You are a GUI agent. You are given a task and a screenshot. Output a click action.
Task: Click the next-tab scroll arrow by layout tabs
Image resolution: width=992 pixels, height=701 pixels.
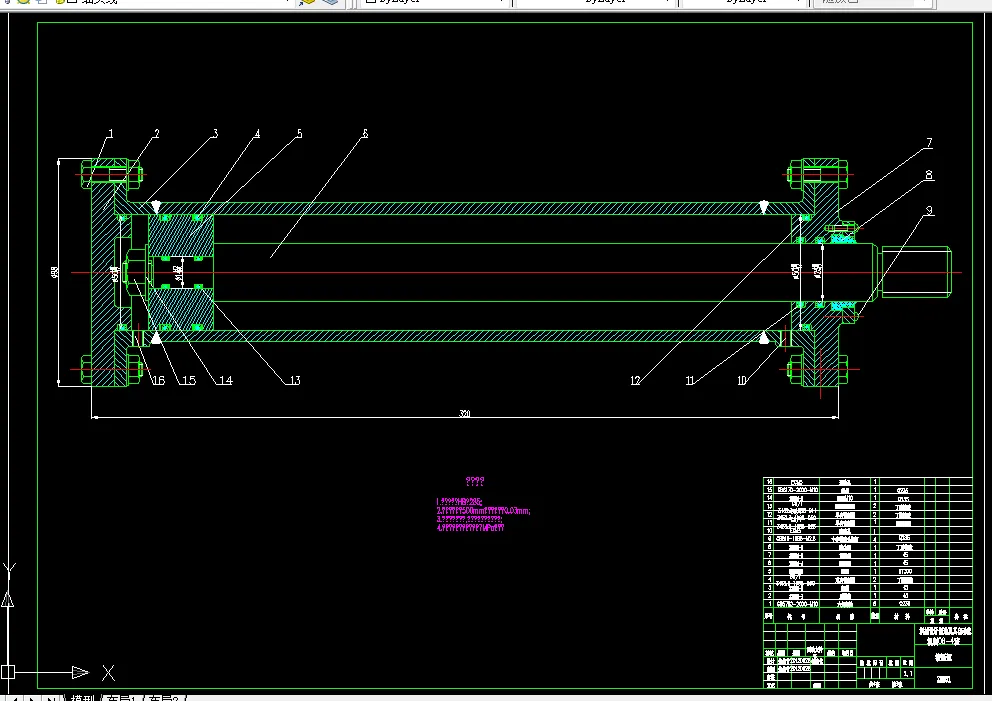[32, 698]
